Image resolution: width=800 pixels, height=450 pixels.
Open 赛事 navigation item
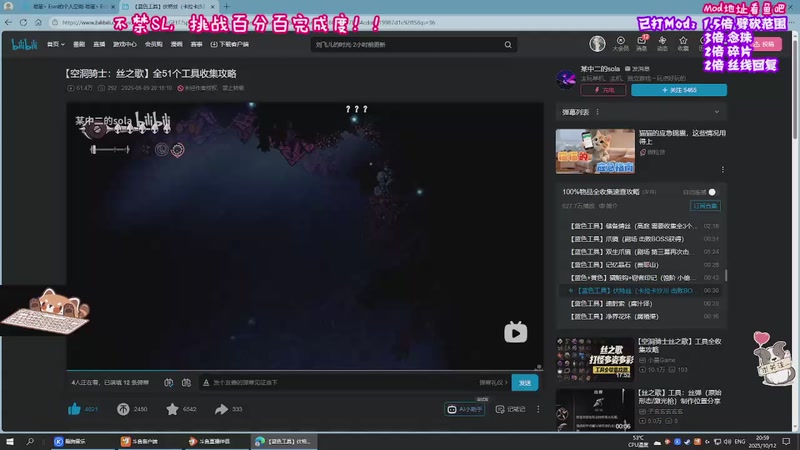point(196,44)
